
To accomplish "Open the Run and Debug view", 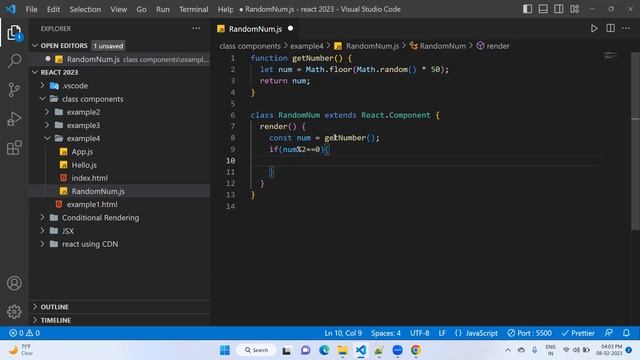I will tap(14, 119).
